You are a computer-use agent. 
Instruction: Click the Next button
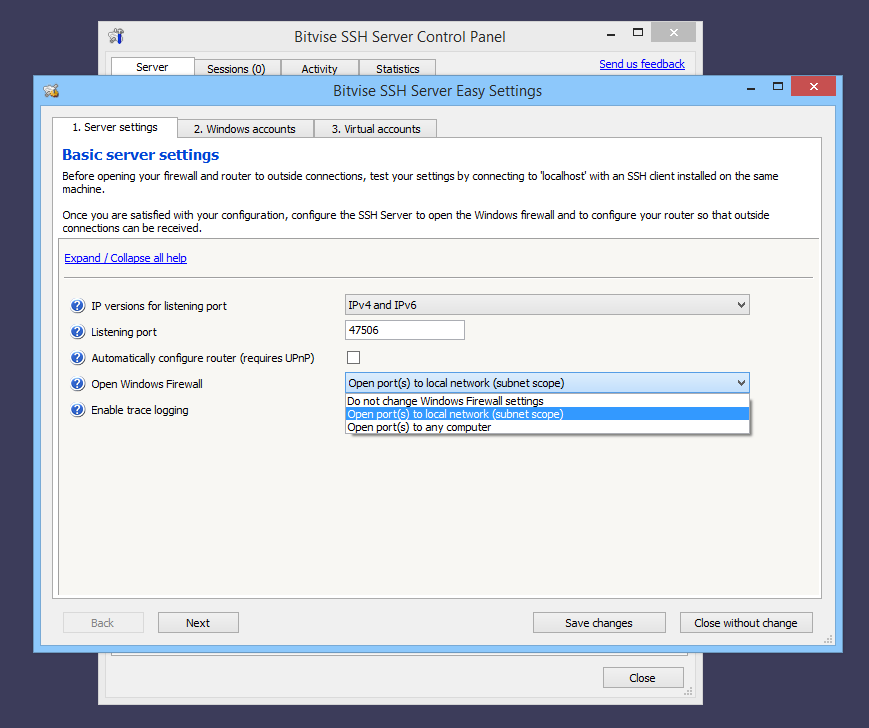tap(198, 623)
